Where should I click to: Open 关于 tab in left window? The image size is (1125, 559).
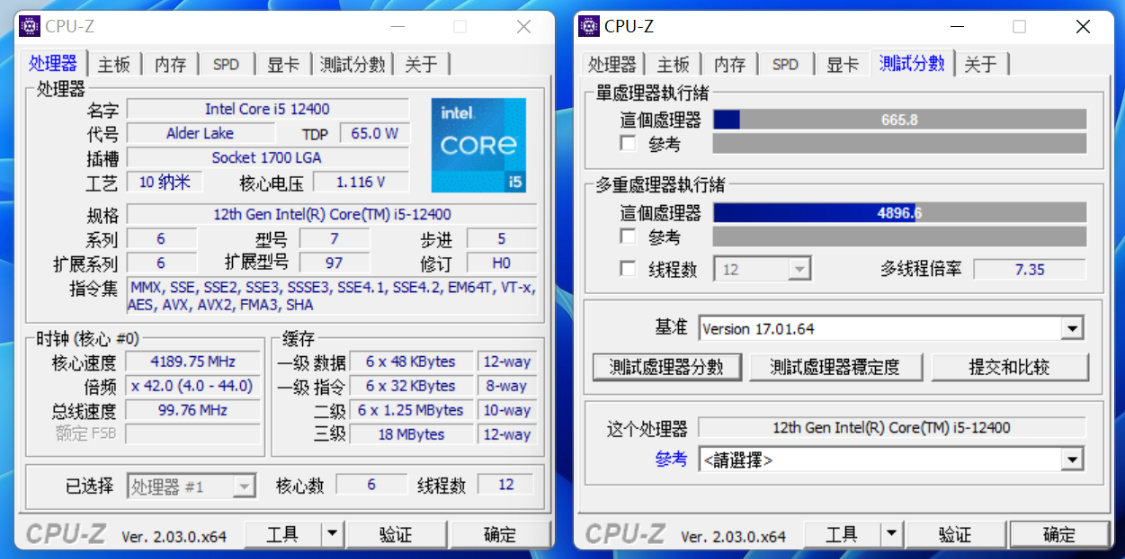coord(421,65)
